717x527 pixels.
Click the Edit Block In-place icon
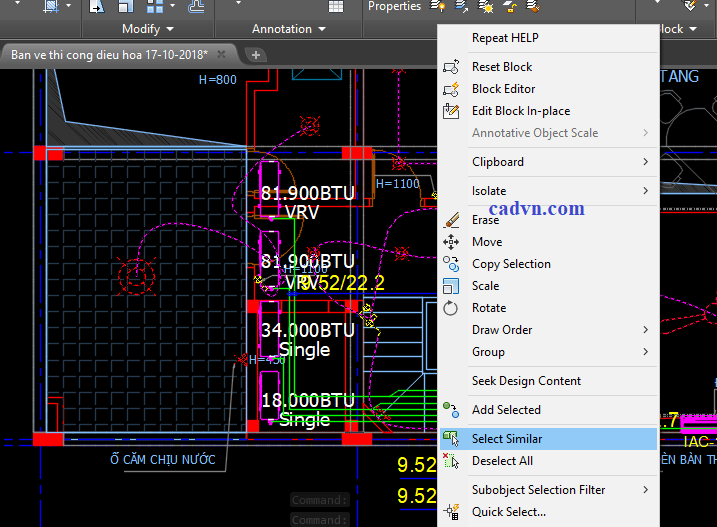click(x=450, y=111)
